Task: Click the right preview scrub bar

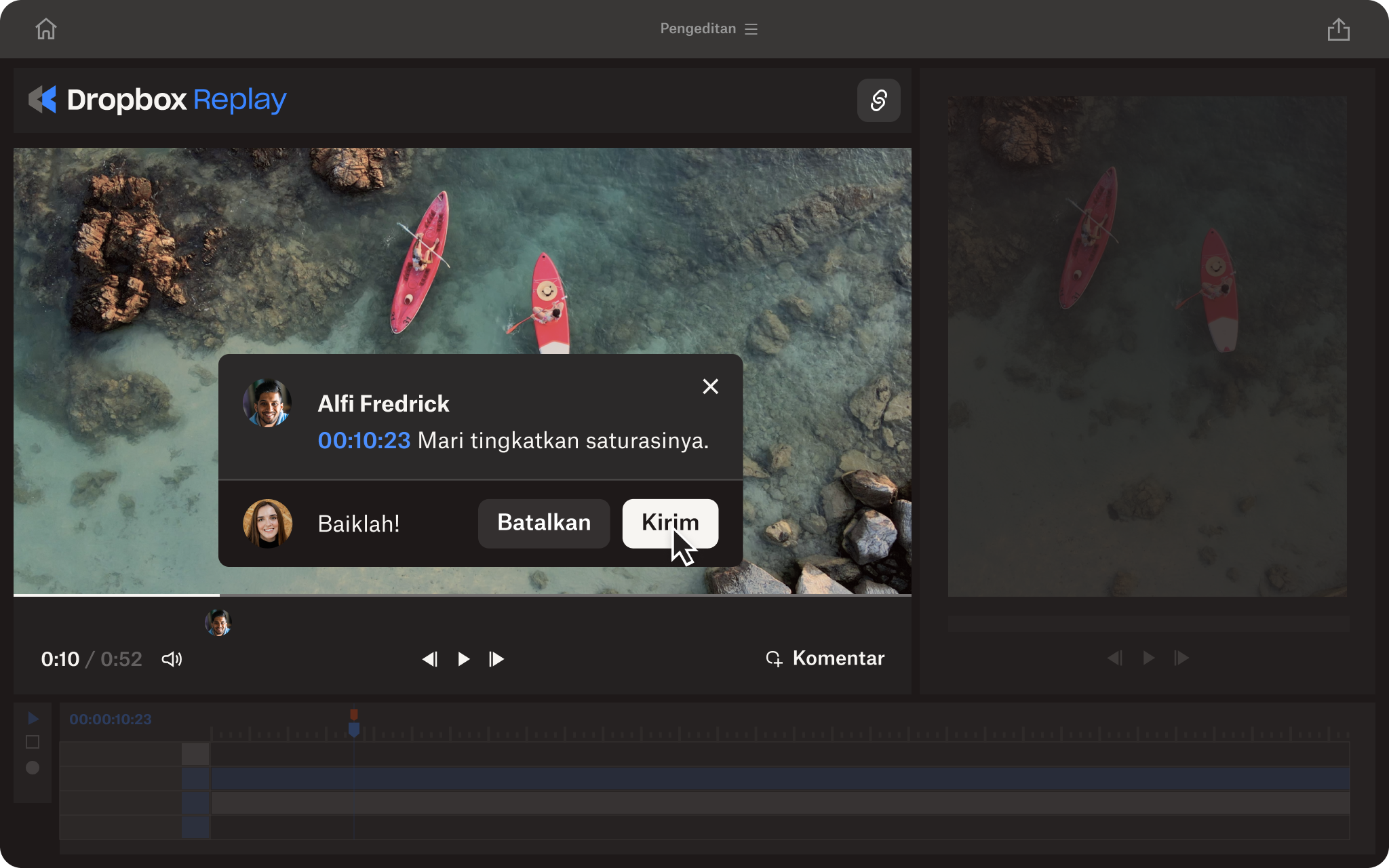Action: point(1148,624)
